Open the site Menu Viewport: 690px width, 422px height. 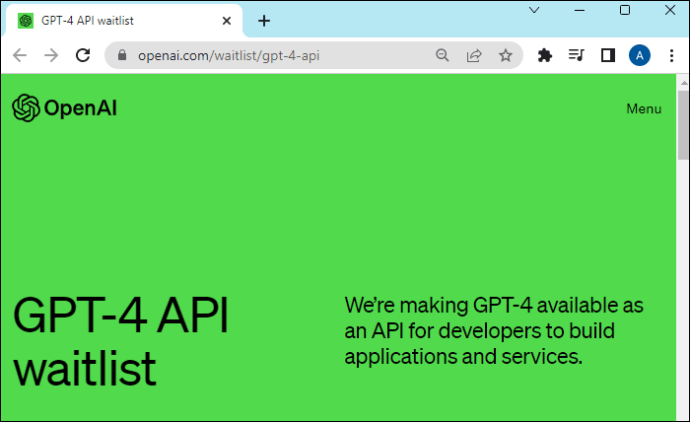(x=644, y=109)
